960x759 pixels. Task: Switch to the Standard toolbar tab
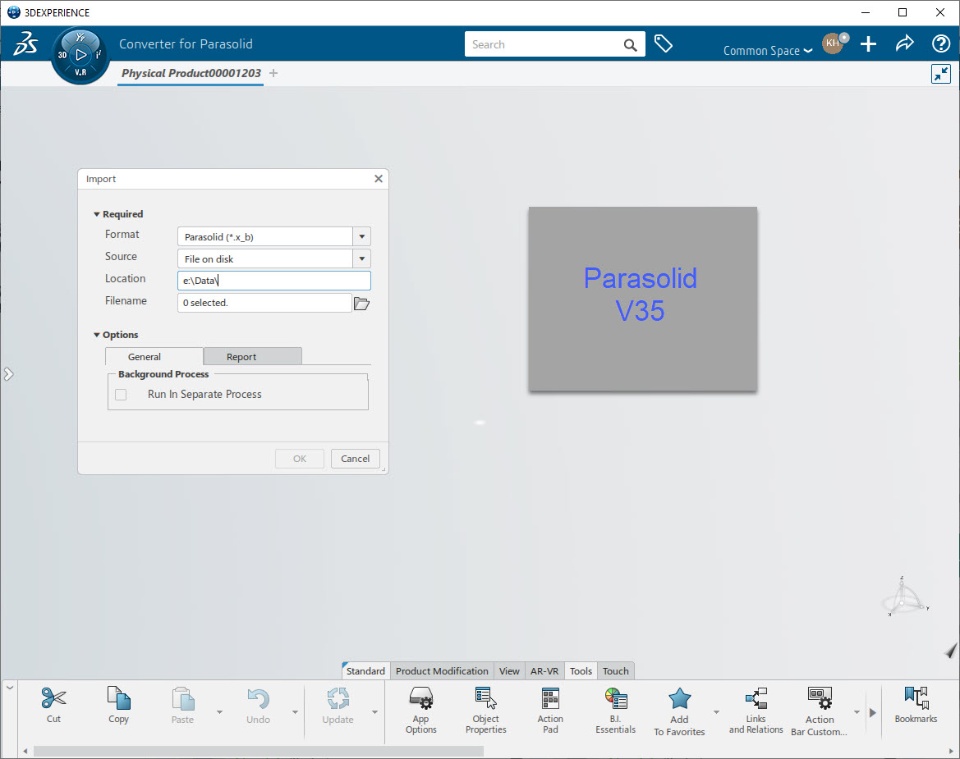[x=366, y=671]
